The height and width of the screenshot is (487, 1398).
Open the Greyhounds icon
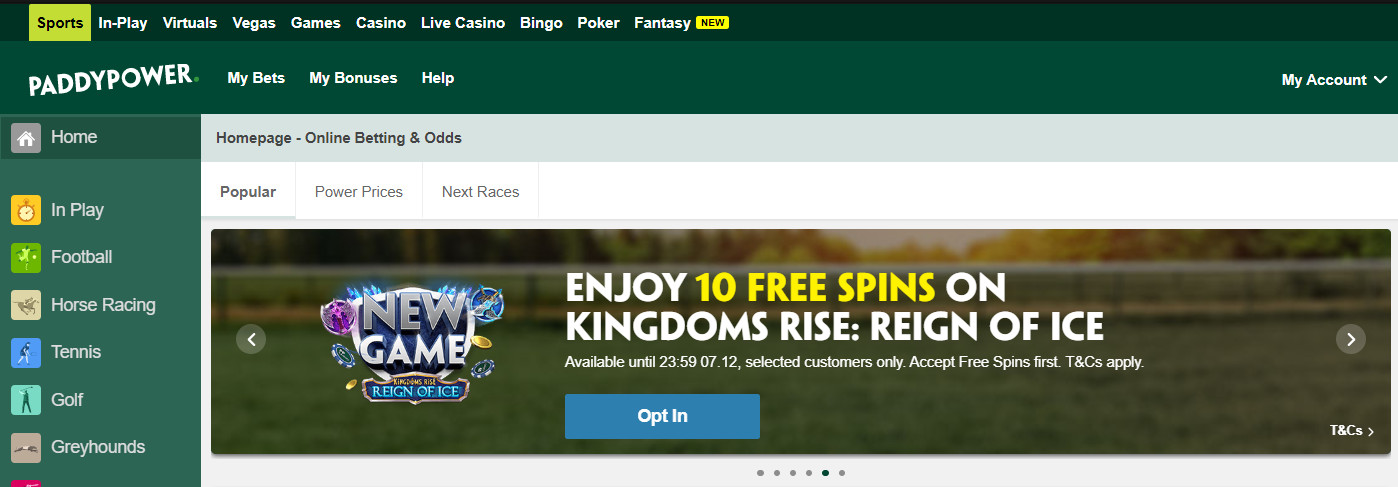[x=26, y=447]
